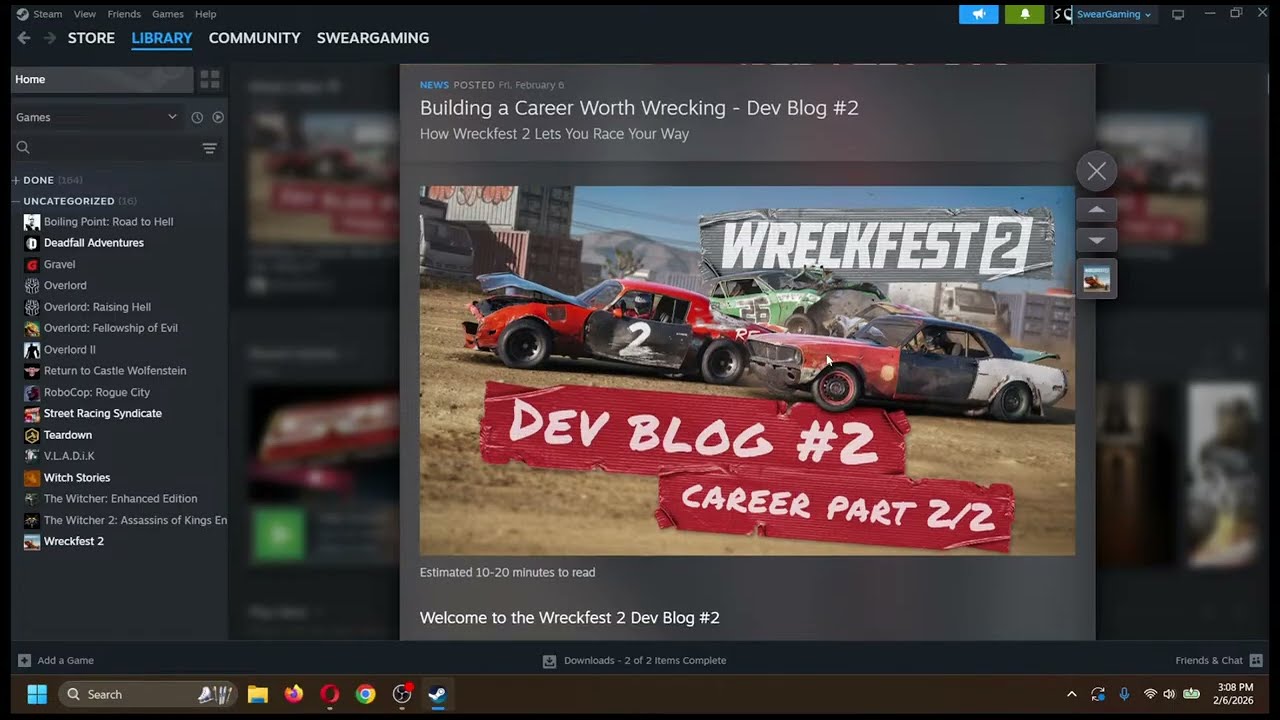Click the Dev Blog #2 banner image
Image resolution: width=1280 pixels, height=720 pixels.
pyautogui.click(x=747, y=370)
